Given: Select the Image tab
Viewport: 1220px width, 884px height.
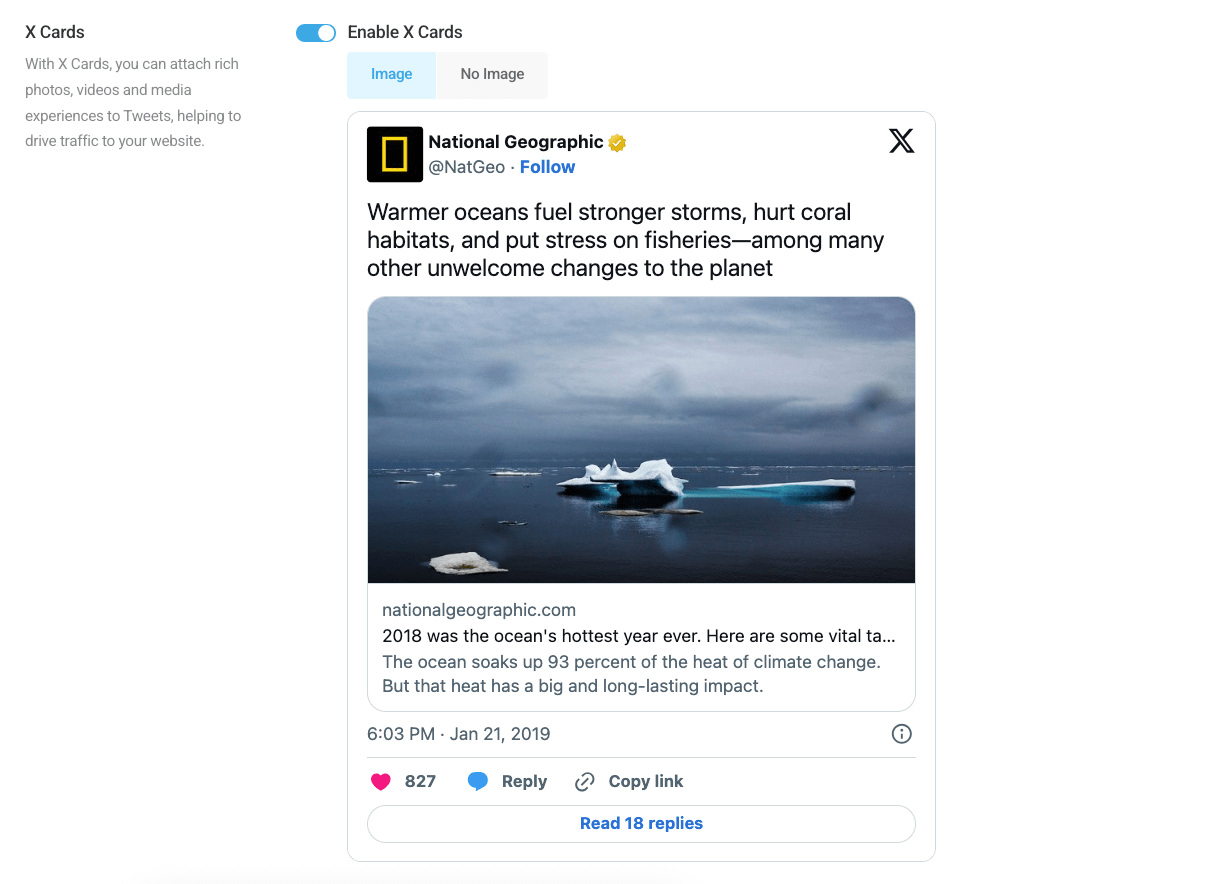Looking at the screenshot, I should (391, 75).
